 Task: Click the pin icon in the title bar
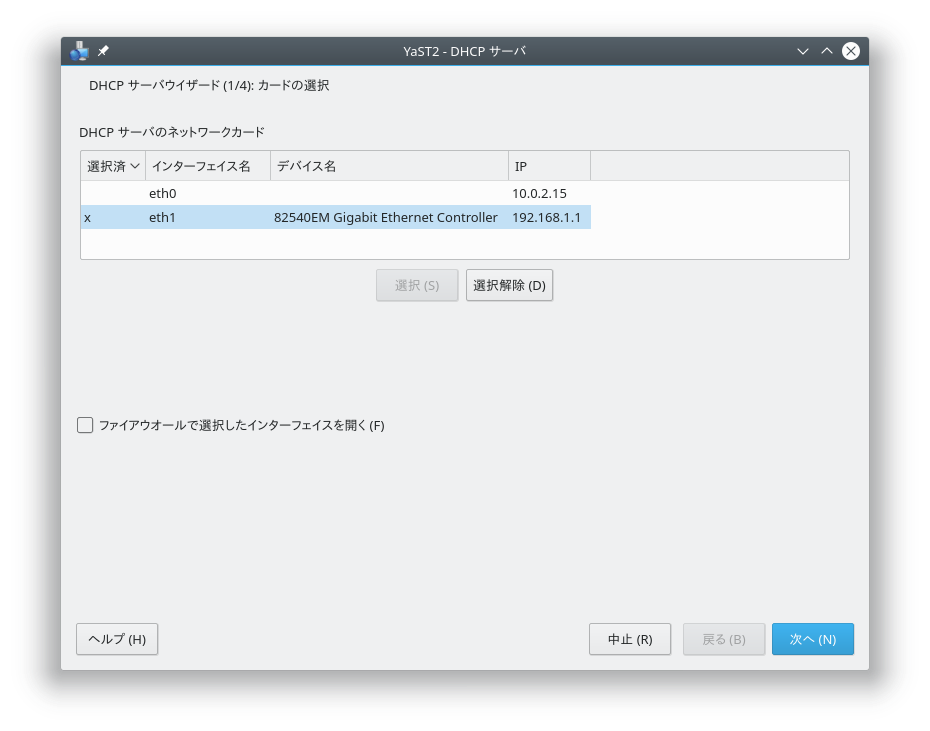tap(104, 51)
